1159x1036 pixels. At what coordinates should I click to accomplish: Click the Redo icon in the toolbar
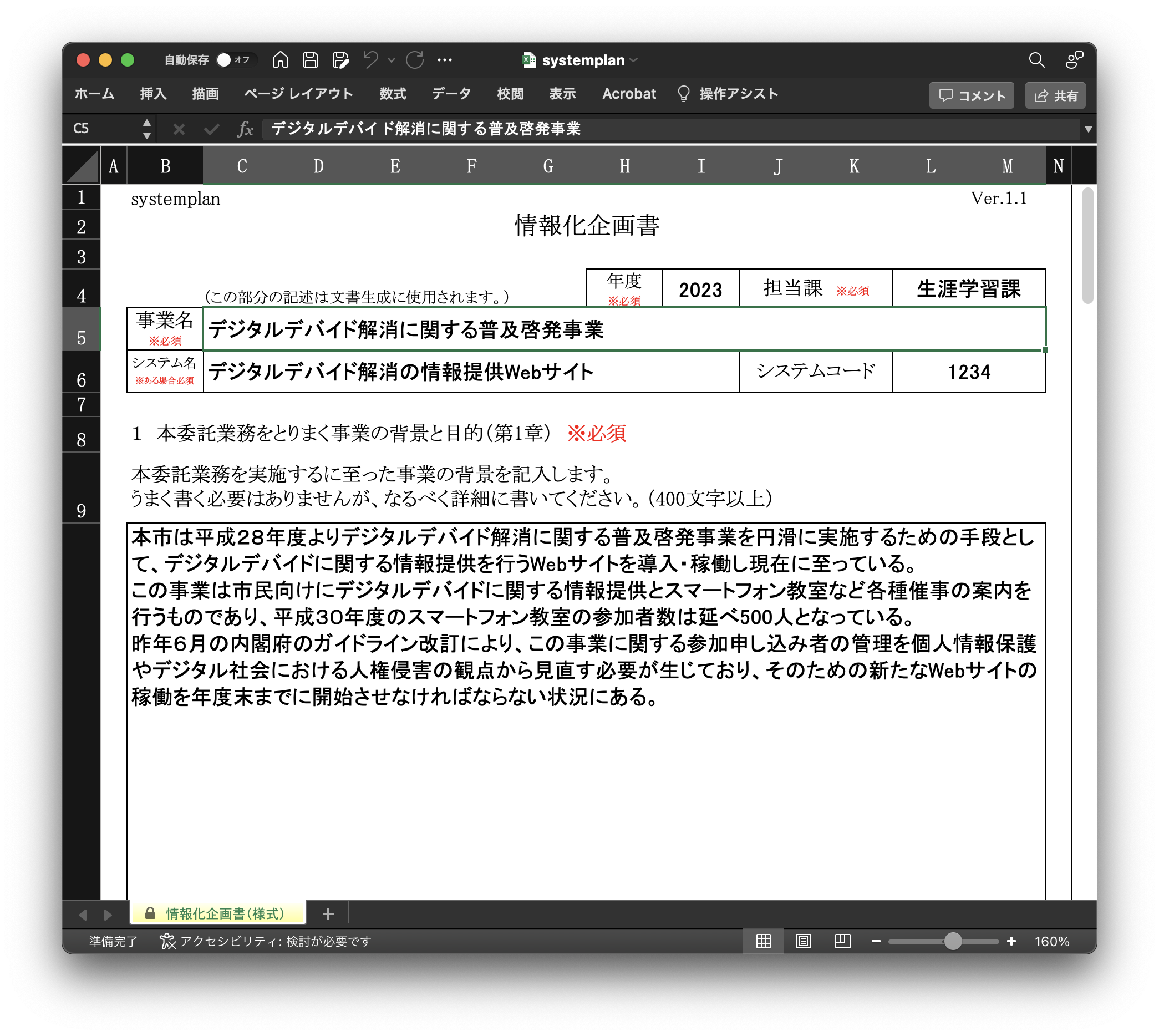415,60
